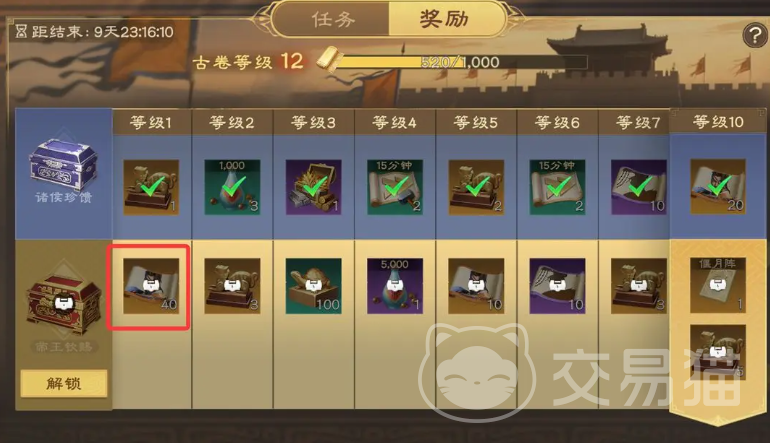This screenshot has height=443, width=770.
Task: Select the locked 5,000 vase reward
Action: 394,286
